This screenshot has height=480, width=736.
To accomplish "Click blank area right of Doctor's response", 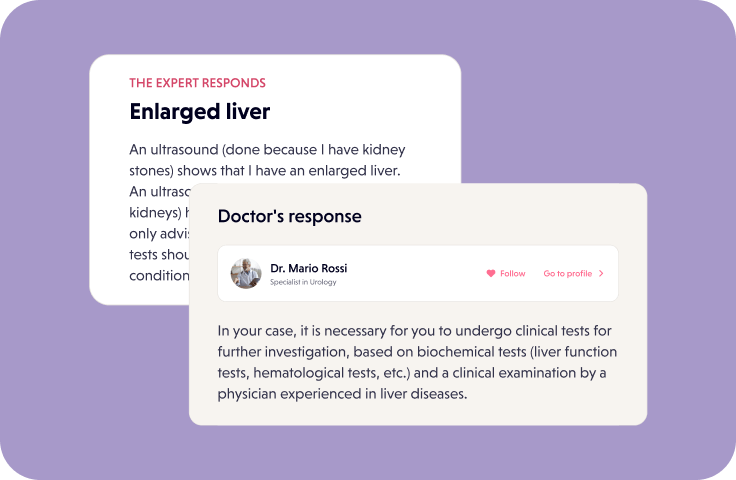I will (x=500, y=216).
